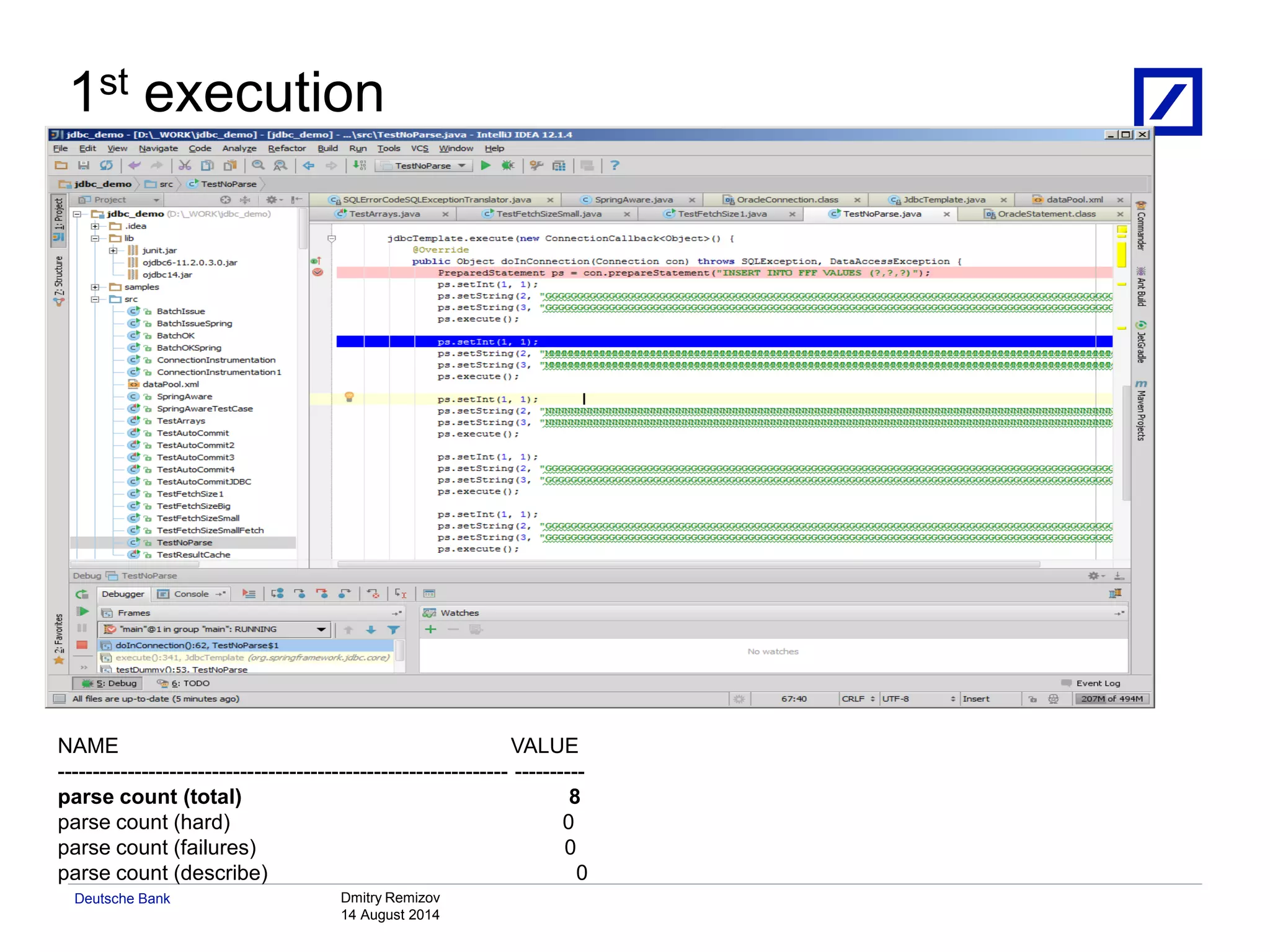Click the Find magnifier icon
Screen dimensions: 1270x952
(x=258, y=165)
